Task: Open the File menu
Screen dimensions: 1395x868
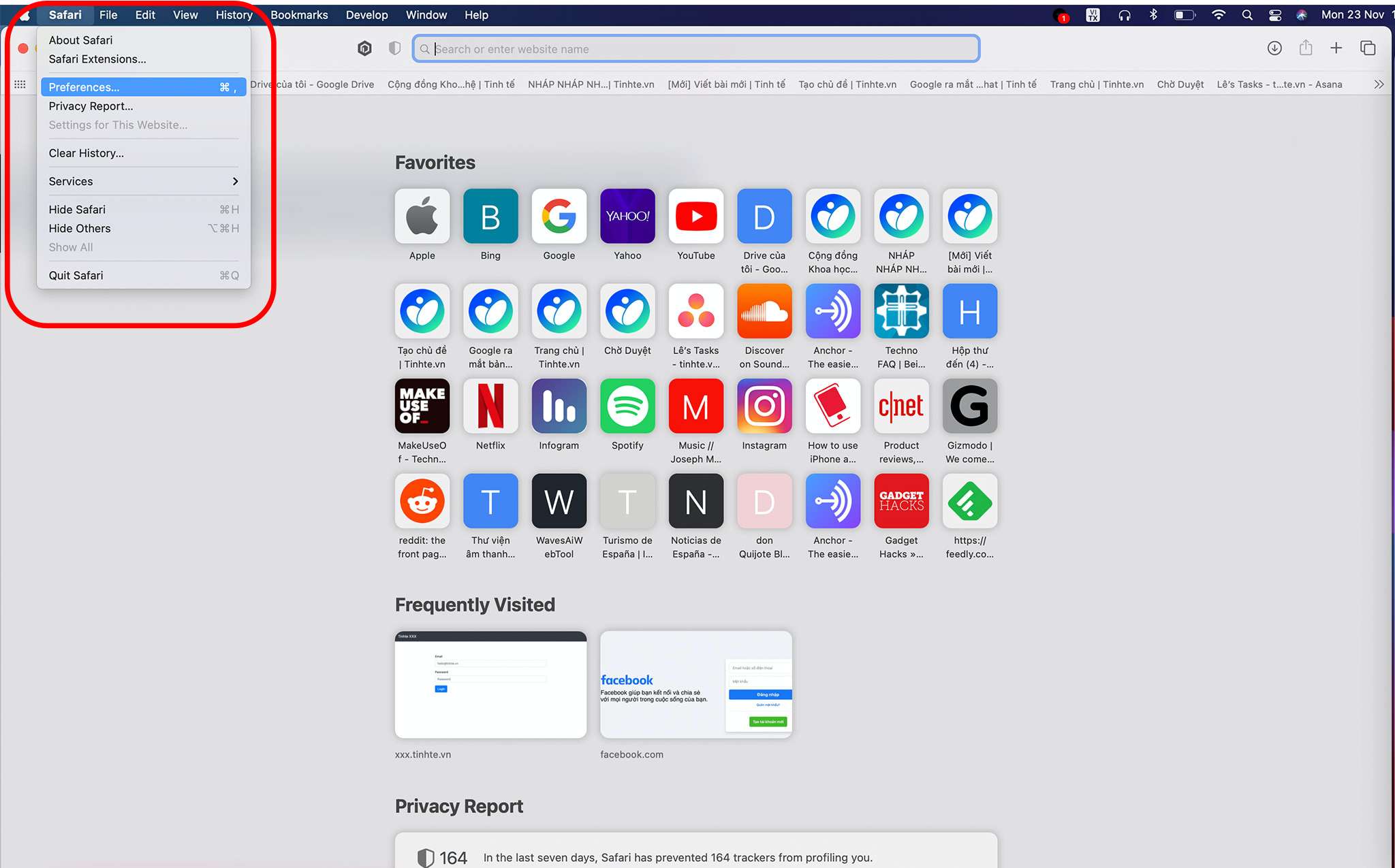Action: 108,15
